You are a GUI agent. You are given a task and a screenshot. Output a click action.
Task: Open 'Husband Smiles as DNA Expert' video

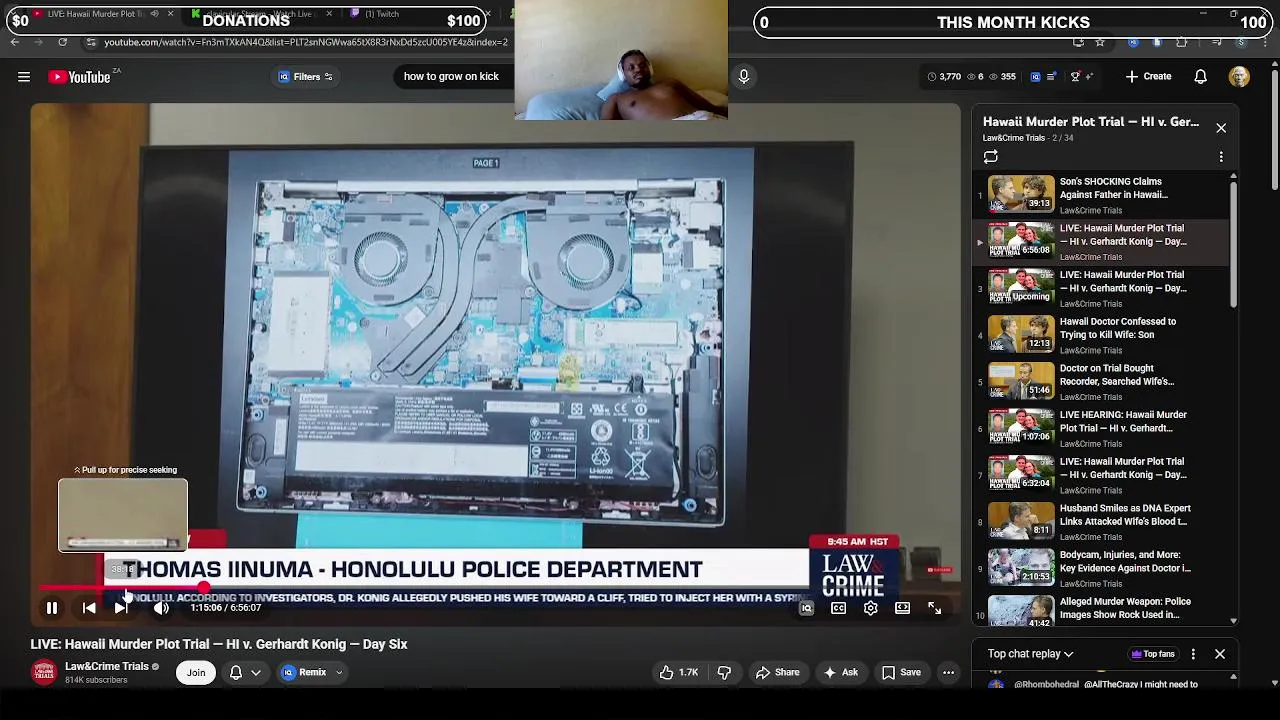1101,522
